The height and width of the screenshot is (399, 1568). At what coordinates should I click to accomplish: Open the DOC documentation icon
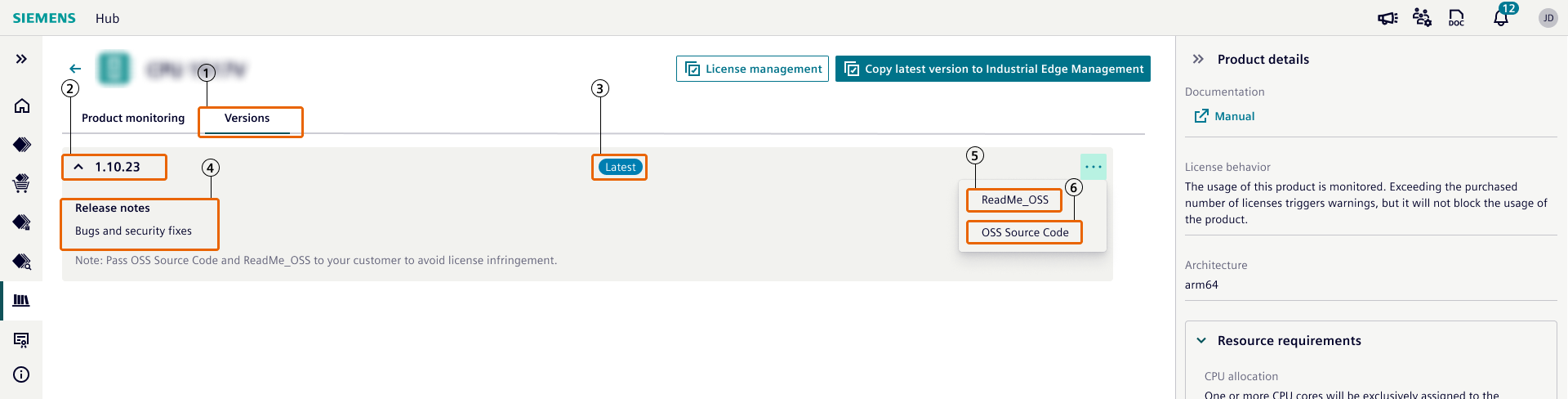tap(1456, 18)
